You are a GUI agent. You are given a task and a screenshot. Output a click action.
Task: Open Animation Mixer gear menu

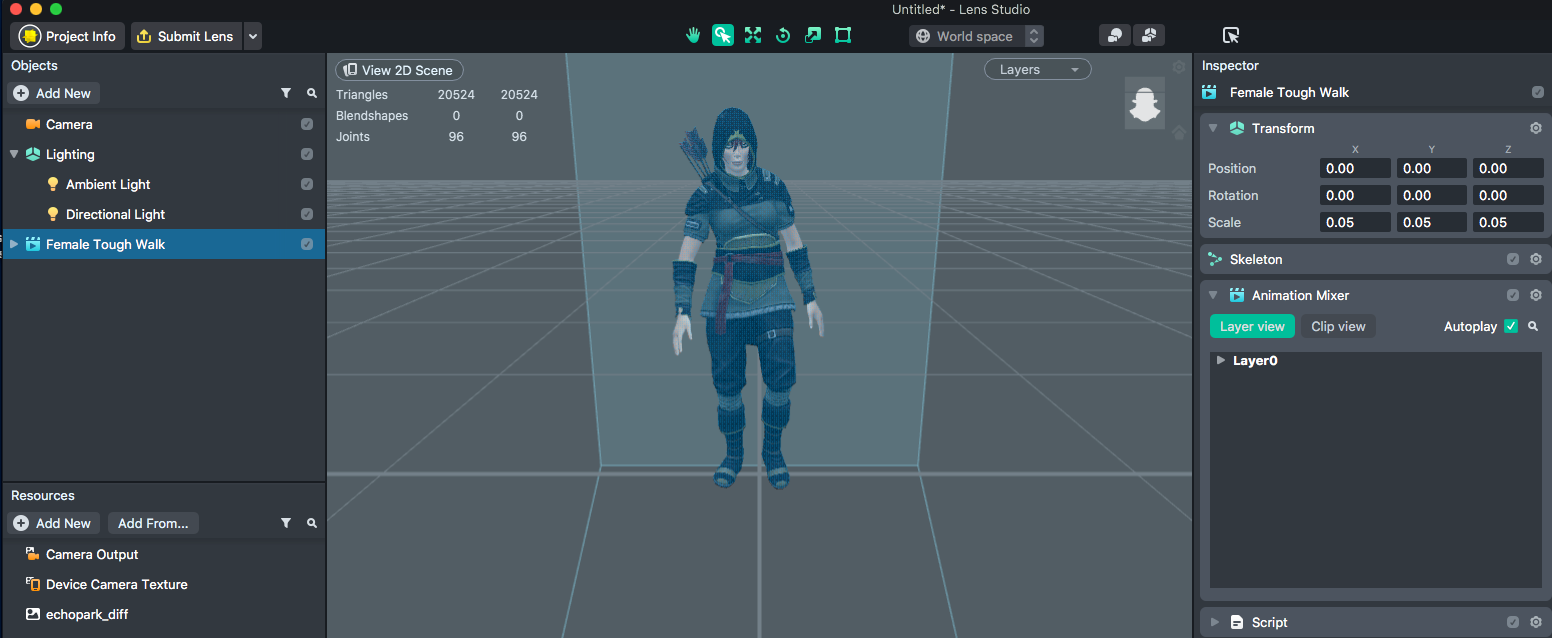coord(1536,295)
